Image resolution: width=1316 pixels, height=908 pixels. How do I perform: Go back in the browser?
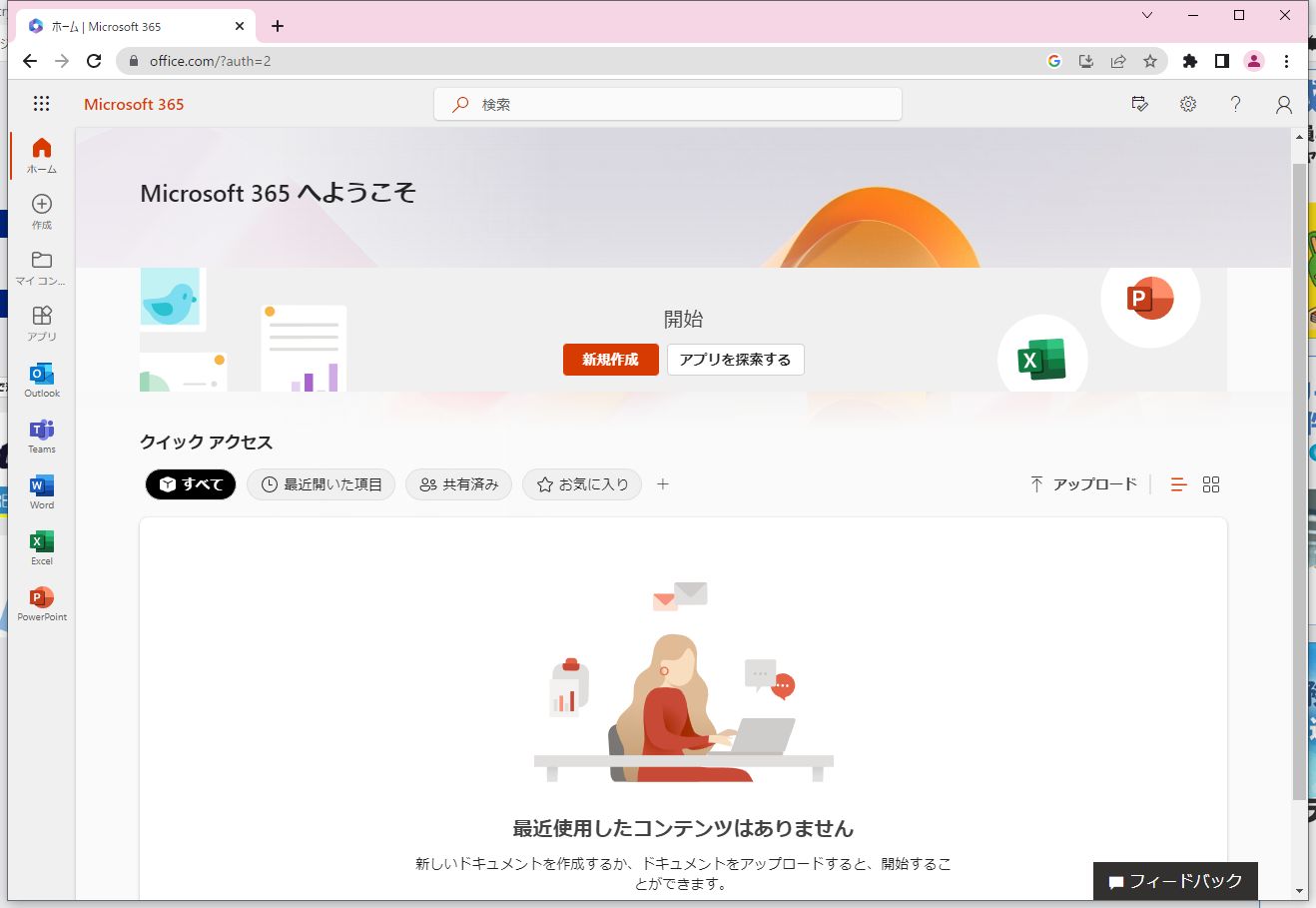pyautogui.click(x=30, y=61)
